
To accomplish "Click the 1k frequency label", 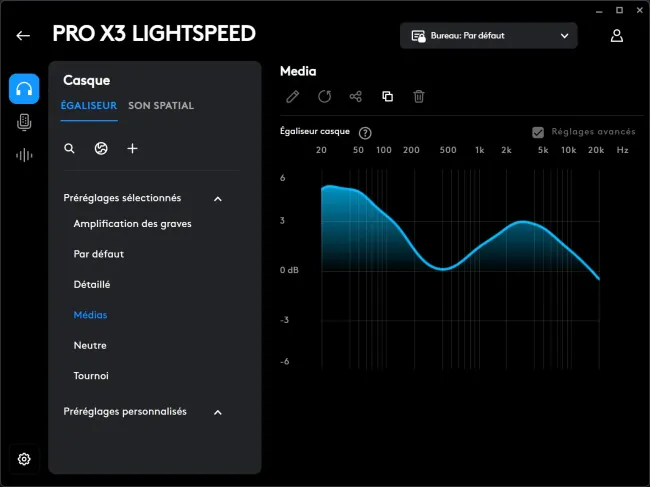I will click(x=480, y=150).
